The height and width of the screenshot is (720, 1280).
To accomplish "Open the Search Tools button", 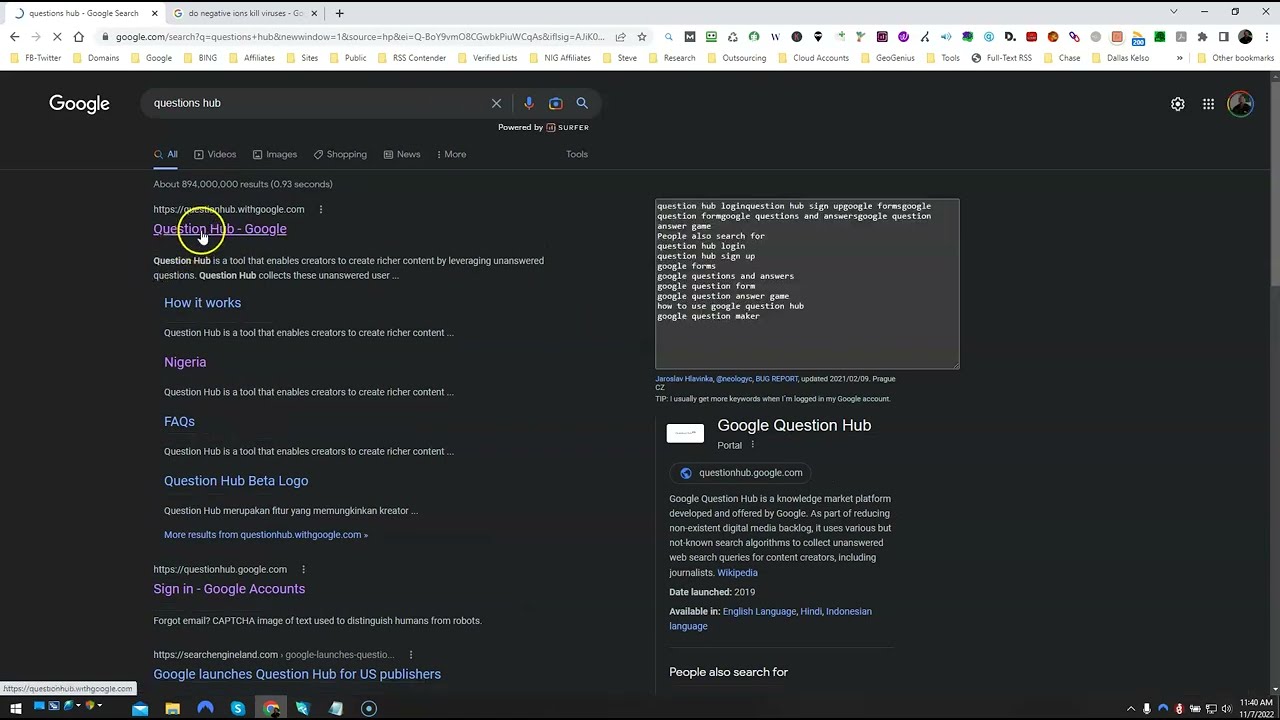I will [x=577, y=154].
